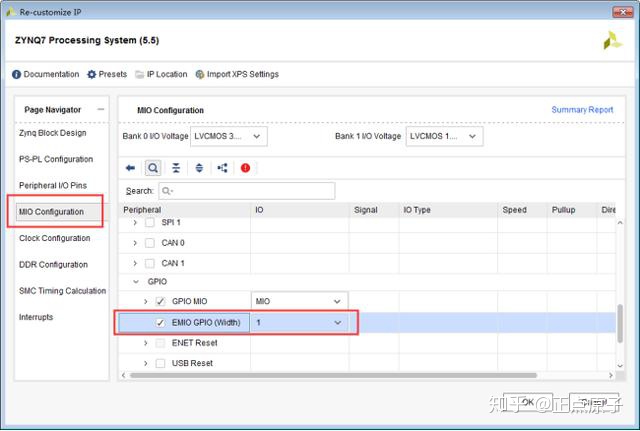Collapse the GPIO tree group
The height and width of the screenshot is (431, 640).
tap(136, 282)
